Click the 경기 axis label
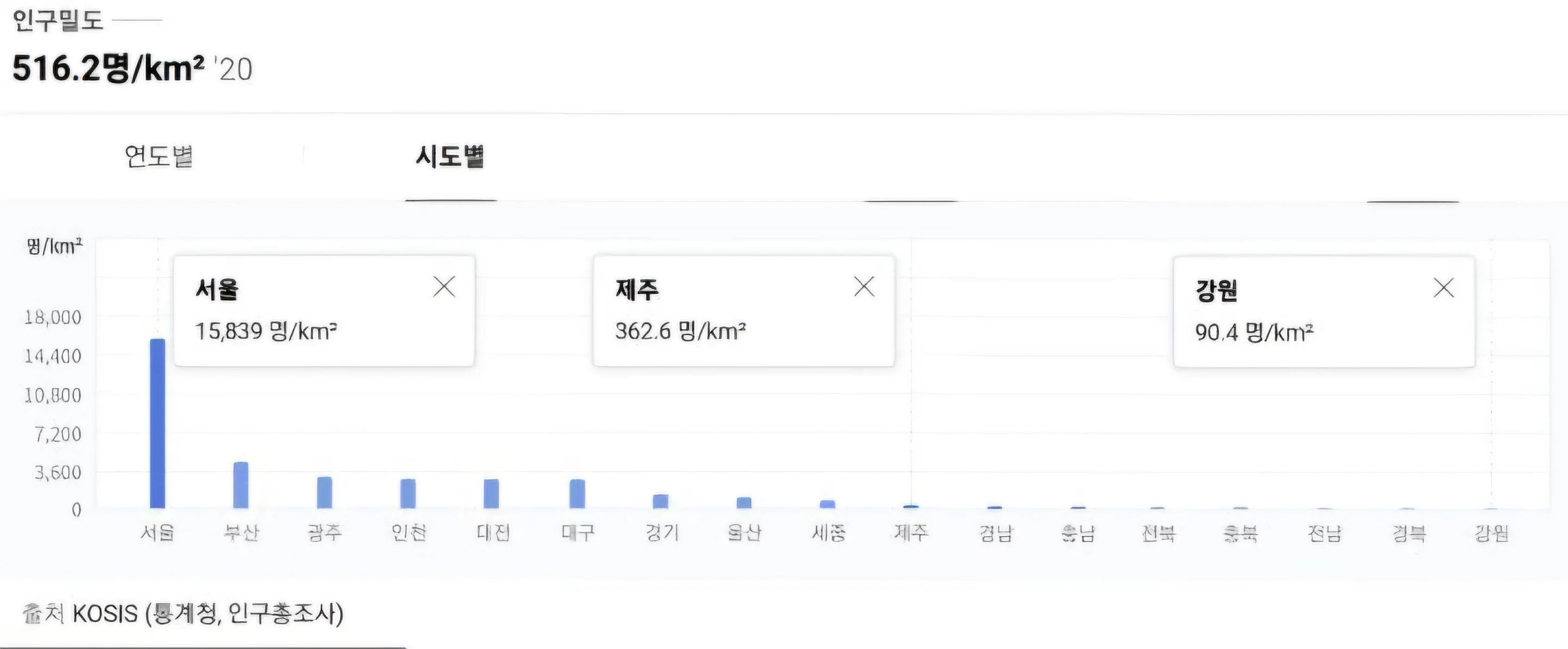 click(x=661, y=534)
